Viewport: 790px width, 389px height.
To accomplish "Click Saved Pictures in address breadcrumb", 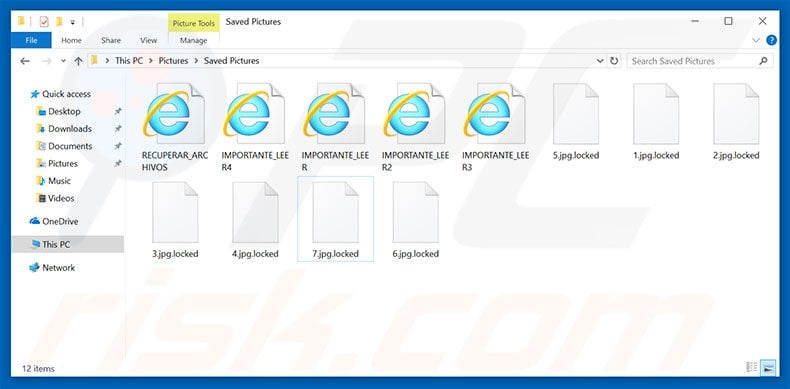I will pos(231,60).
